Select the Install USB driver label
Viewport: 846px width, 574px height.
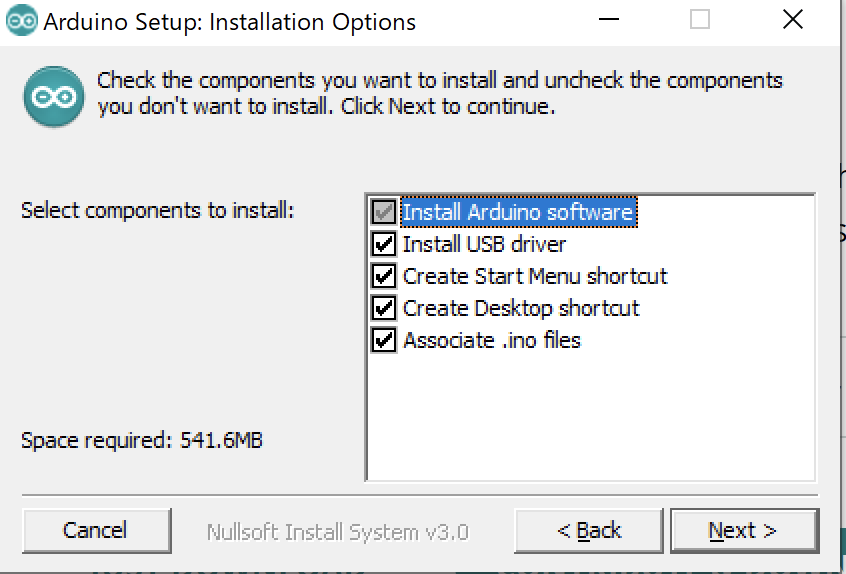484,244
